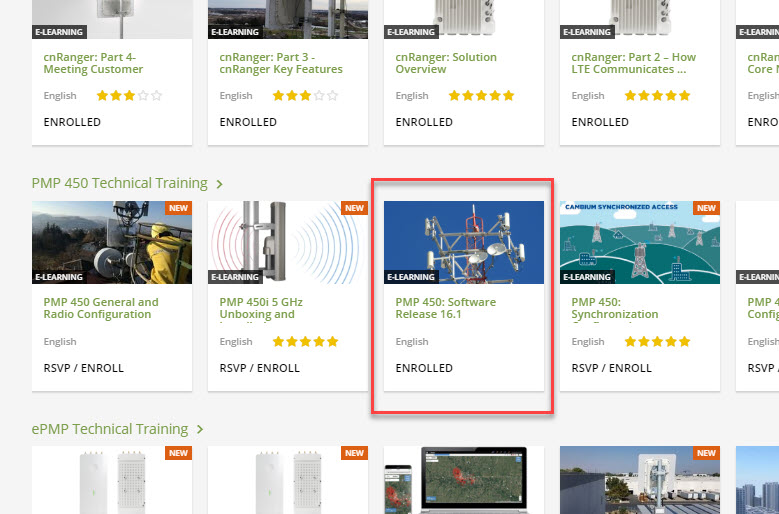Click NEW badge on PMP 450i 5 GHz card
Viewport: 779px width, 514px height.
point(354,208)
